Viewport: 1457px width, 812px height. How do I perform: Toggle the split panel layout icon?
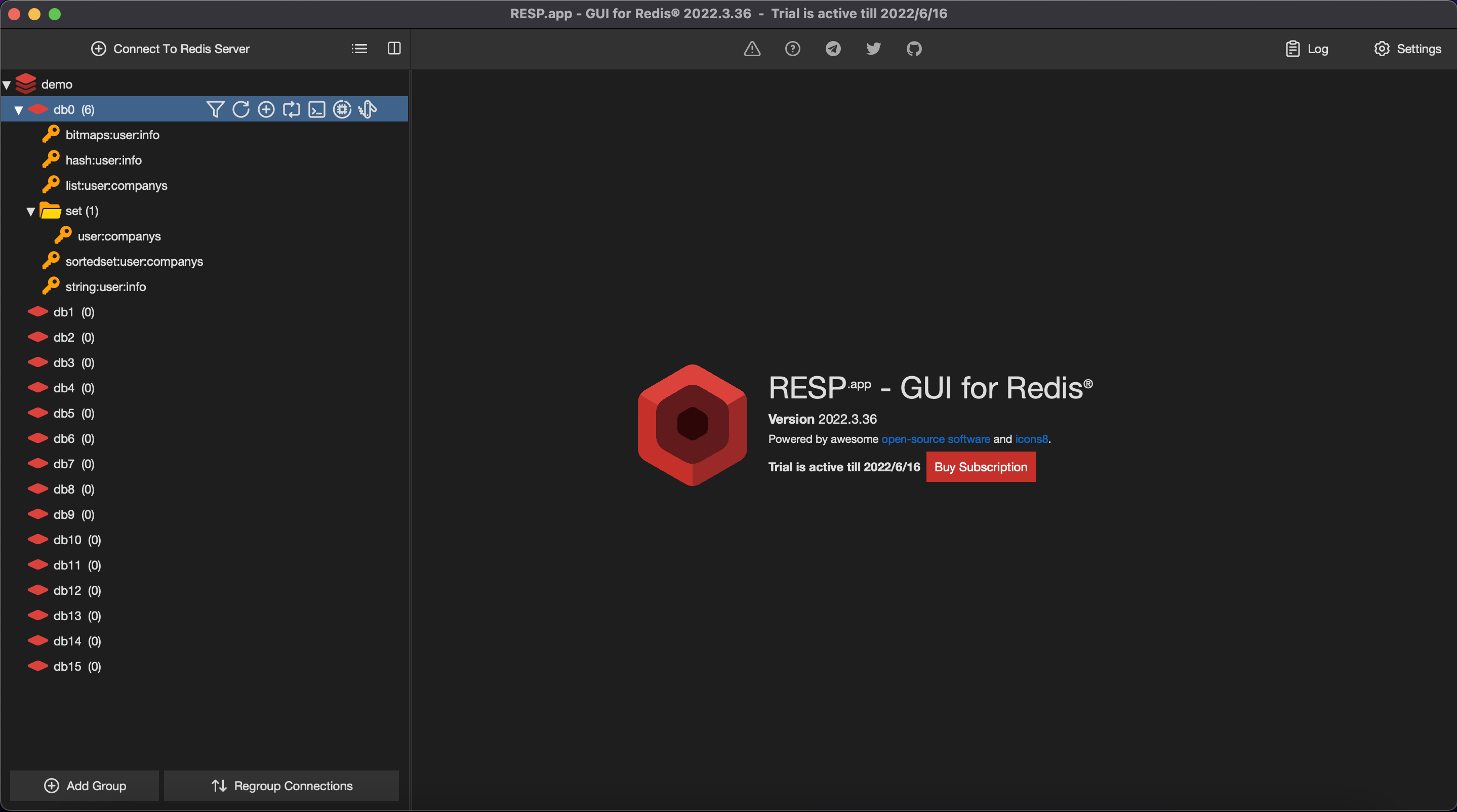[394, 49]
